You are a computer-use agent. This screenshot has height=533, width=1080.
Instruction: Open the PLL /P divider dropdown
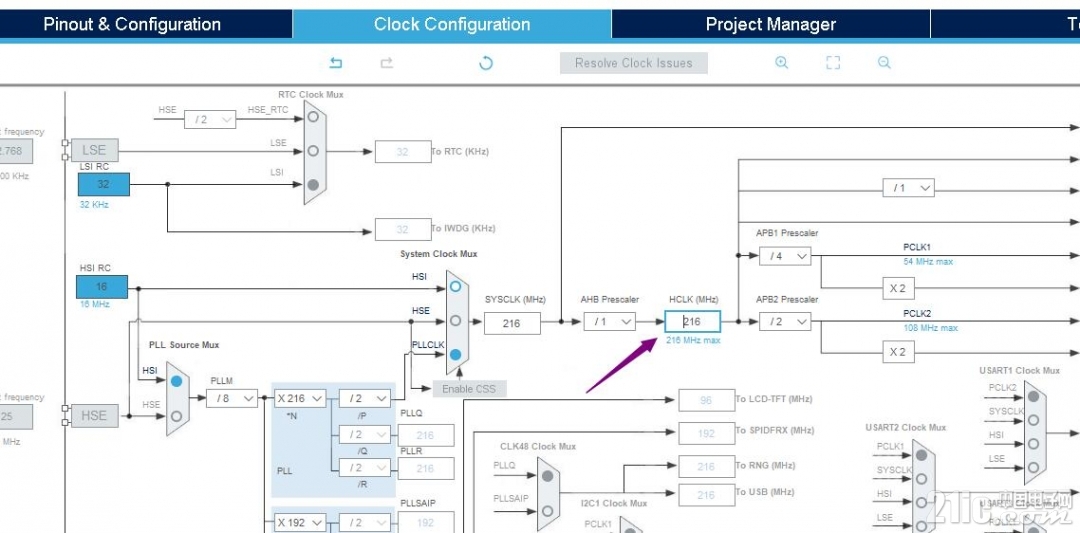tap(364, 398)
